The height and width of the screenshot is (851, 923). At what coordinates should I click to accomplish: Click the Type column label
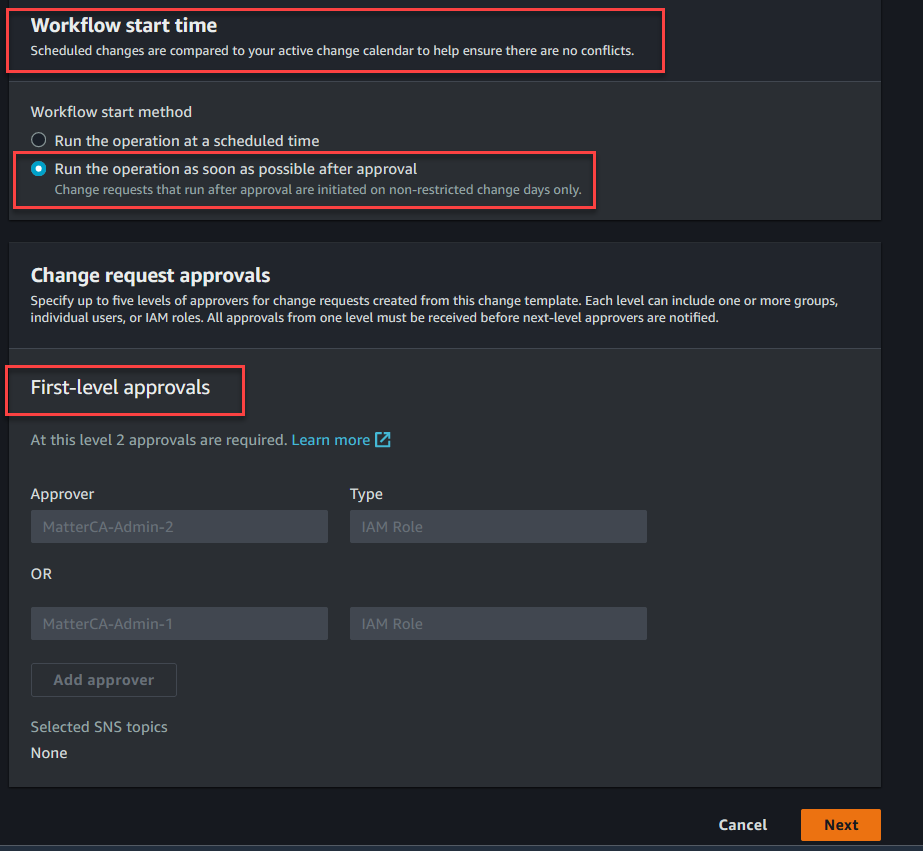point(365,493)
